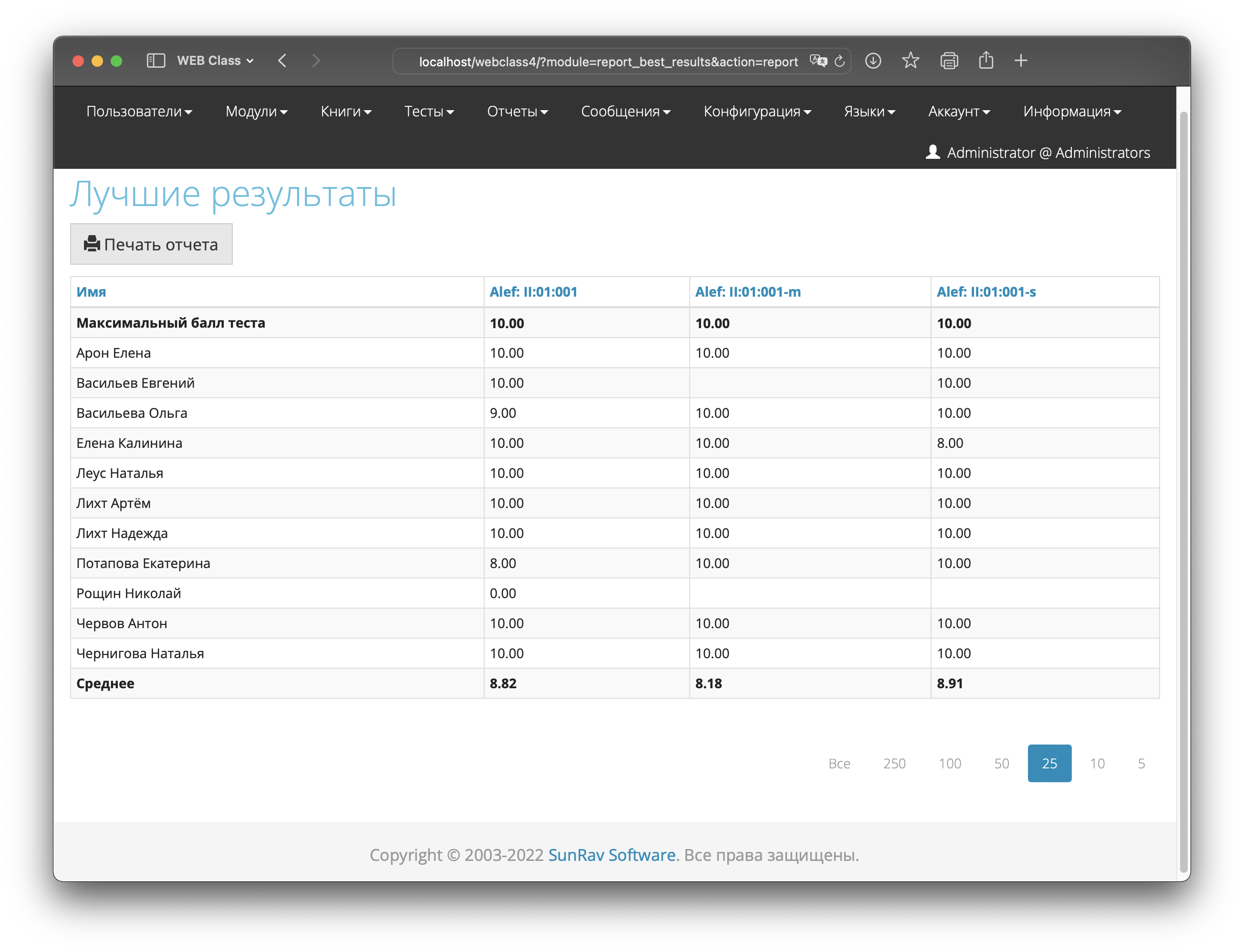
Task: Open a new tab with plus icon
Action: click(x=1021, y=61)
